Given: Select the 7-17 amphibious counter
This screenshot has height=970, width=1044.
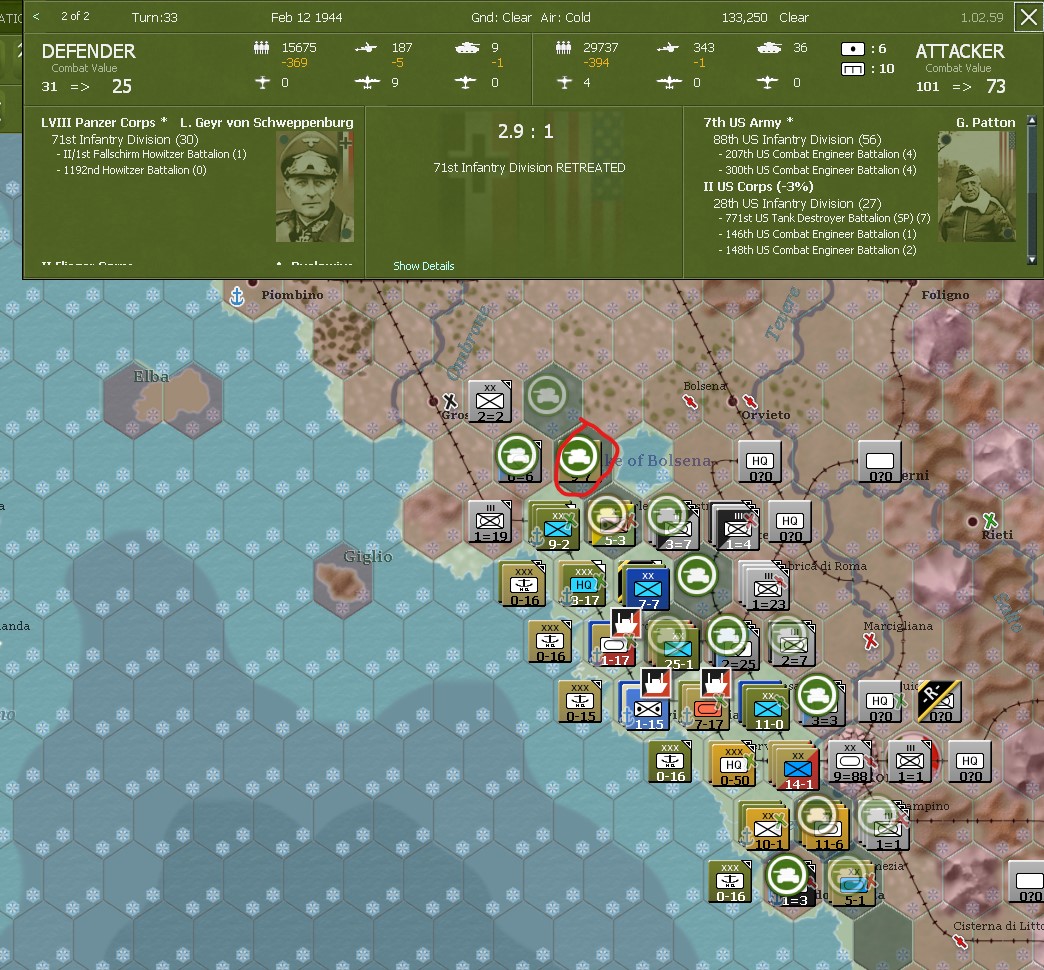Looking at the screenshot, I should click(x=706, y=708).
